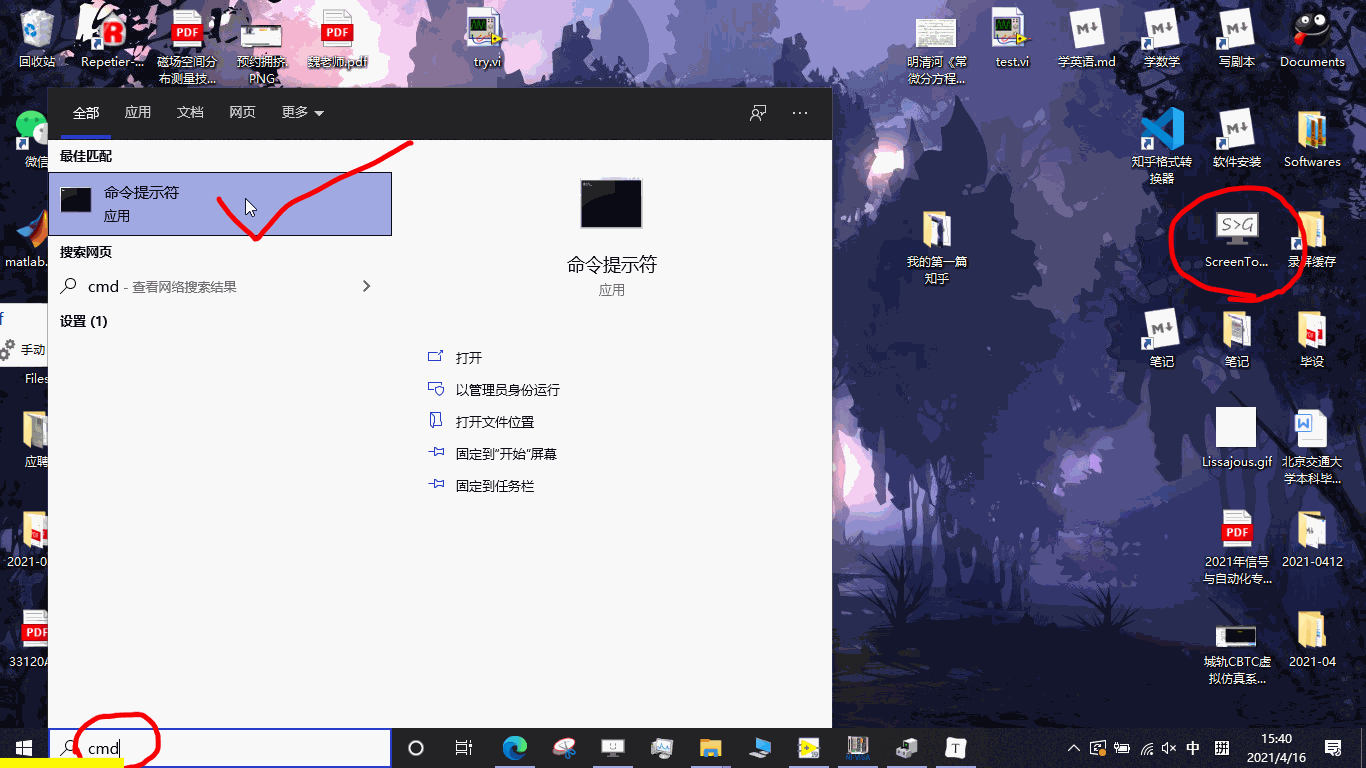Expand the 更多 search filter dropdown

(300, 112)
